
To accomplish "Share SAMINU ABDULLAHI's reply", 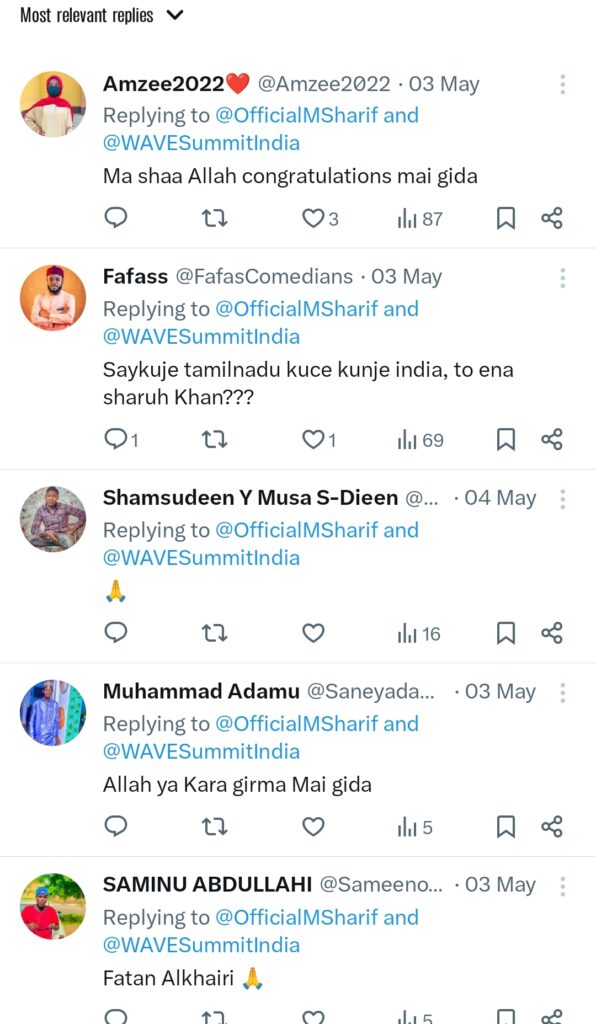I will (x=551, y=1015).
